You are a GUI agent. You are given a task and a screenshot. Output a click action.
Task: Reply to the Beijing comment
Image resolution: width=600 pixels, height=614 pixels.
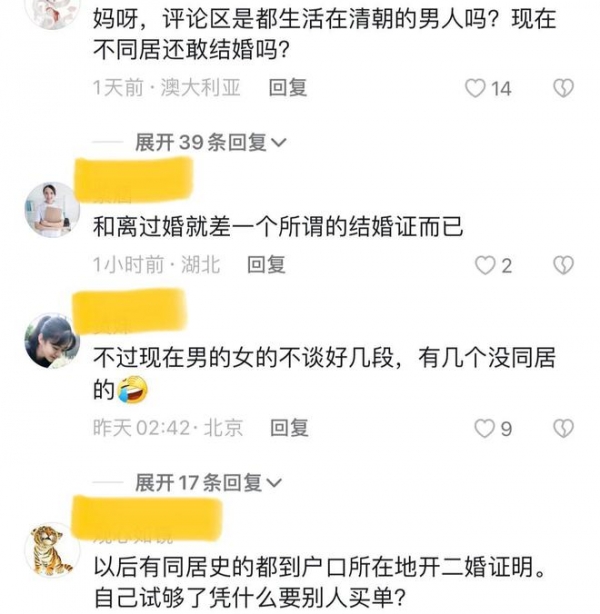point(289,428)
